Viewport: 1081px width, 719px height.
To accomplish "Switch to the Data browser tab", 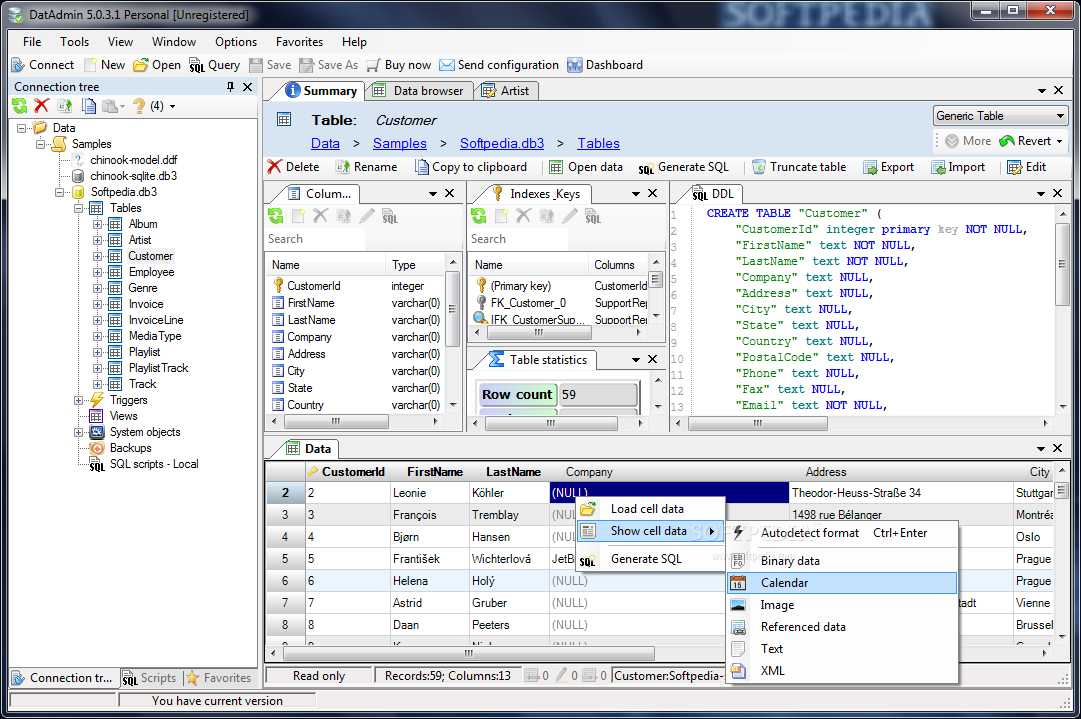I will point(418,91).
